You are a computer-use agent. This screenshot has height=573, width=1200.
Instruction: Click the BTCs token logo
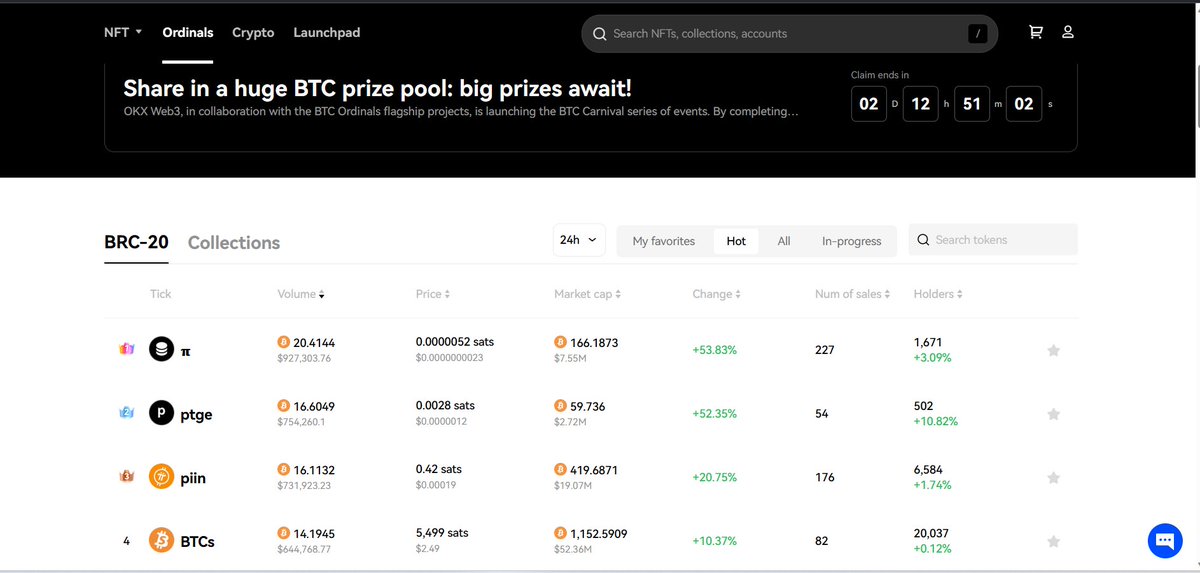pyautogui.click(x=161, y=541)
